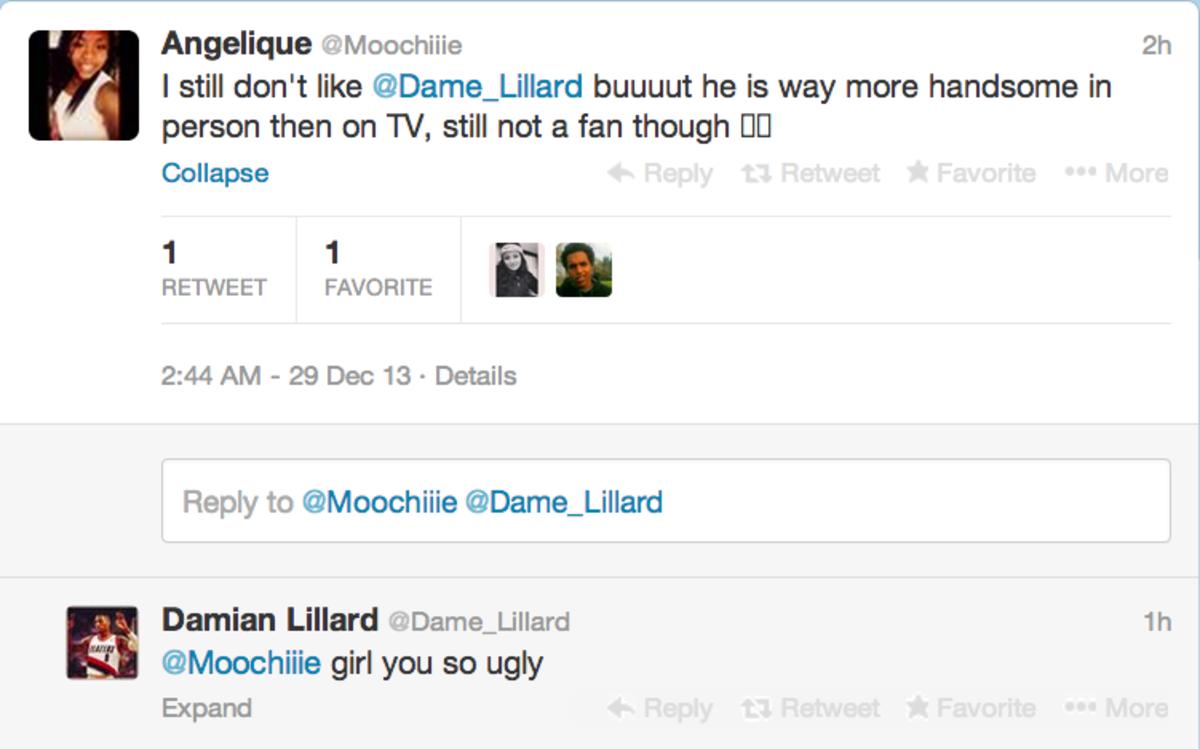Favorite the @Dame_Lillard reply
The image size is (1200, 749).
coord(971,708)
